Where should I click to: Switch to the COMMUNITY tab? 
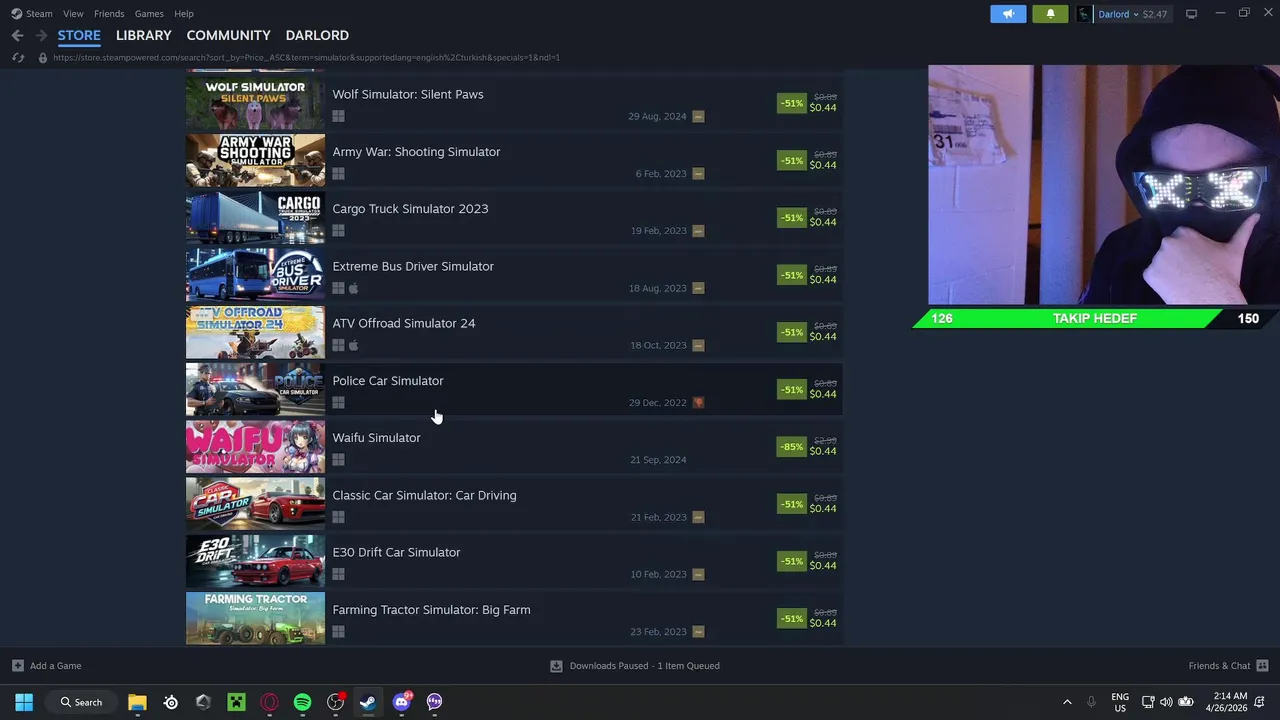click(228, 35)
